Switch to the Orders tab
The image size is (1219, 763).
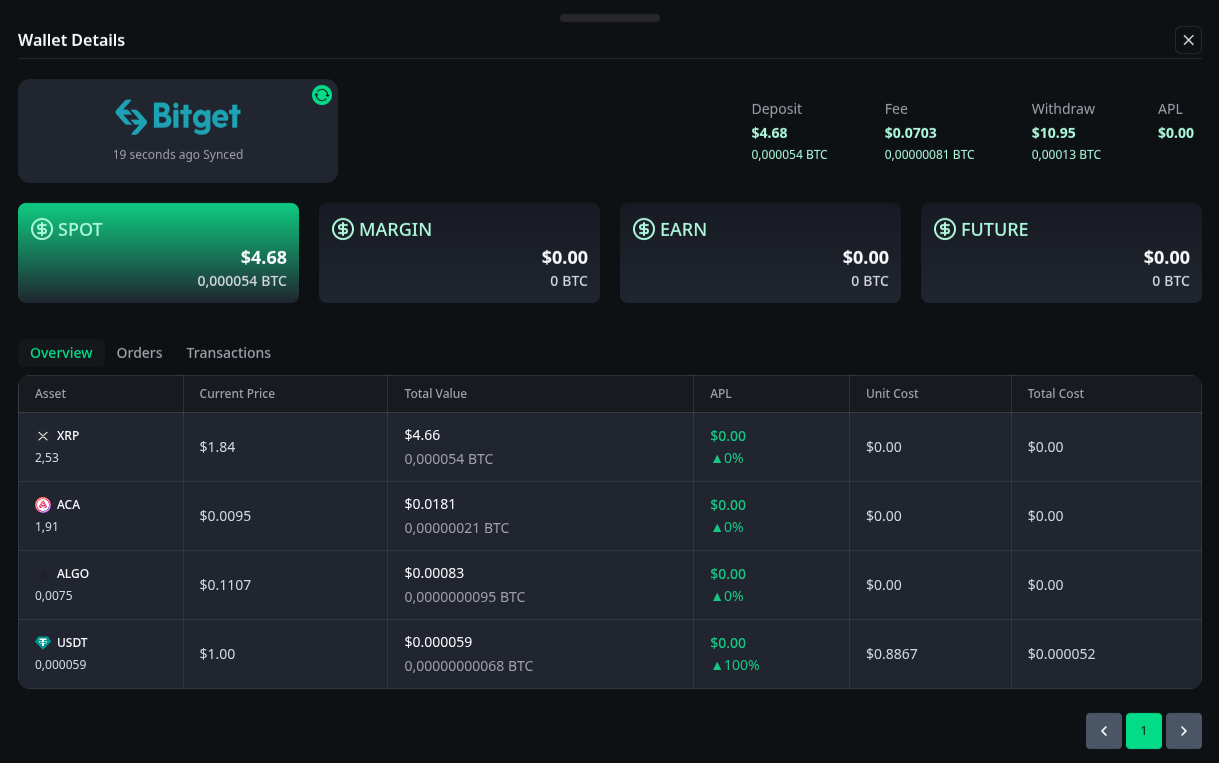pos(139,352)
